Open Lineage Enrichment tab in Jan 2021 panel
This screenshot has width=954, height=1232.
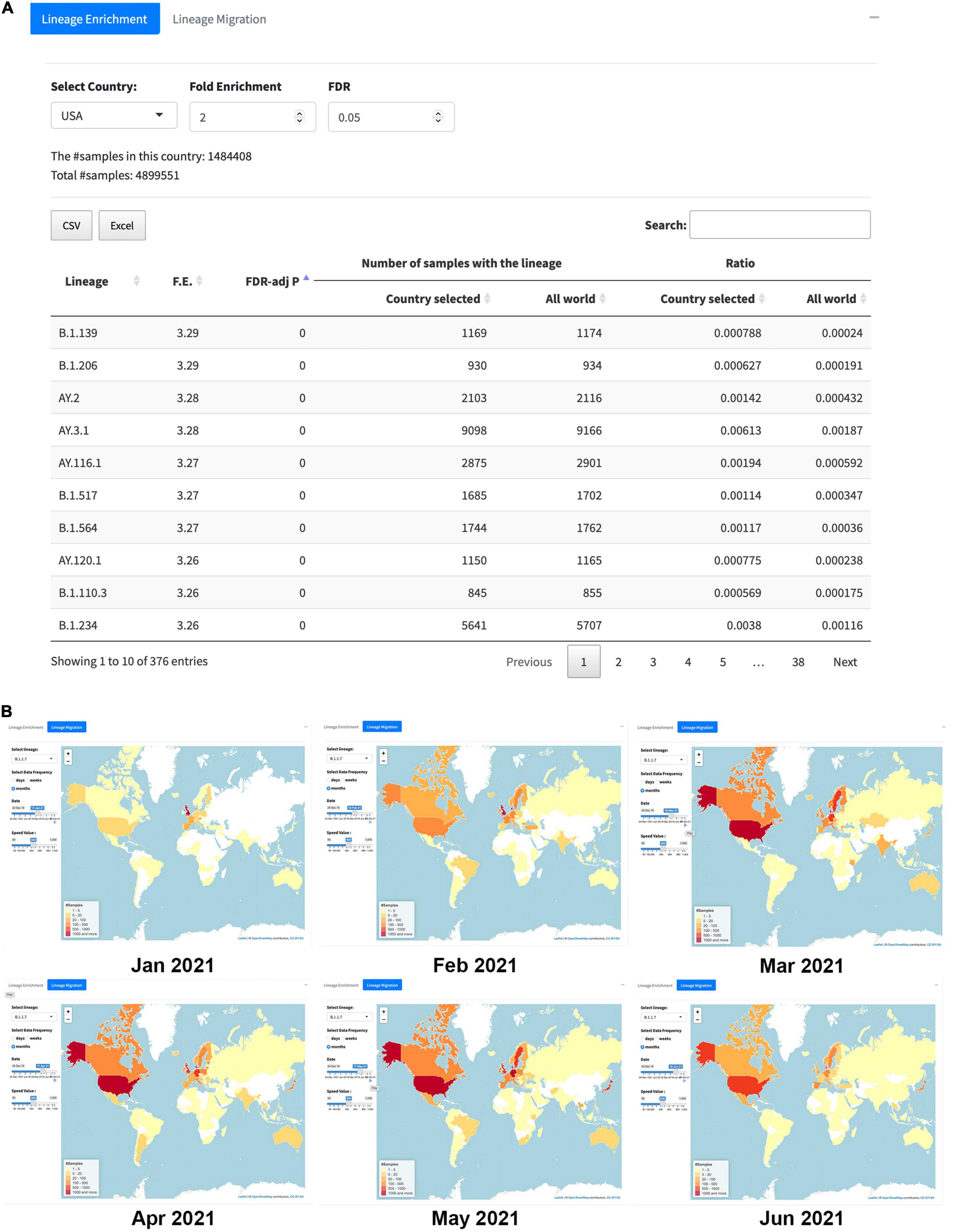pos(26,727)
